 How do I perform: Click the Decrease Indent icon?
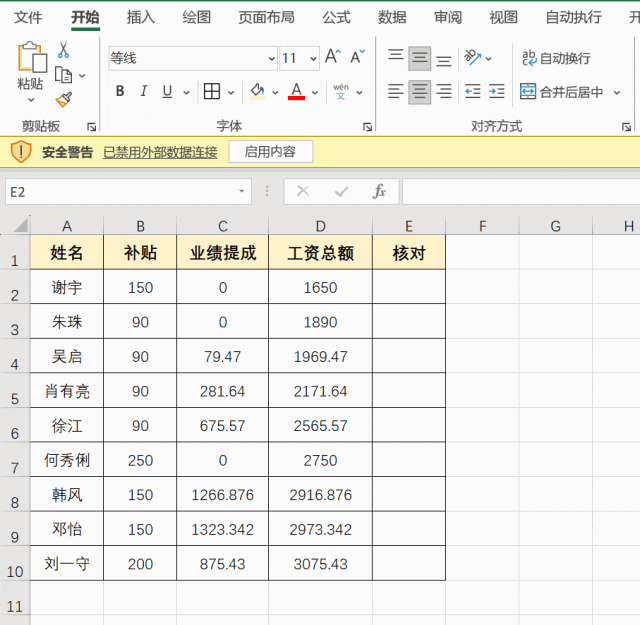coord(472,92)
